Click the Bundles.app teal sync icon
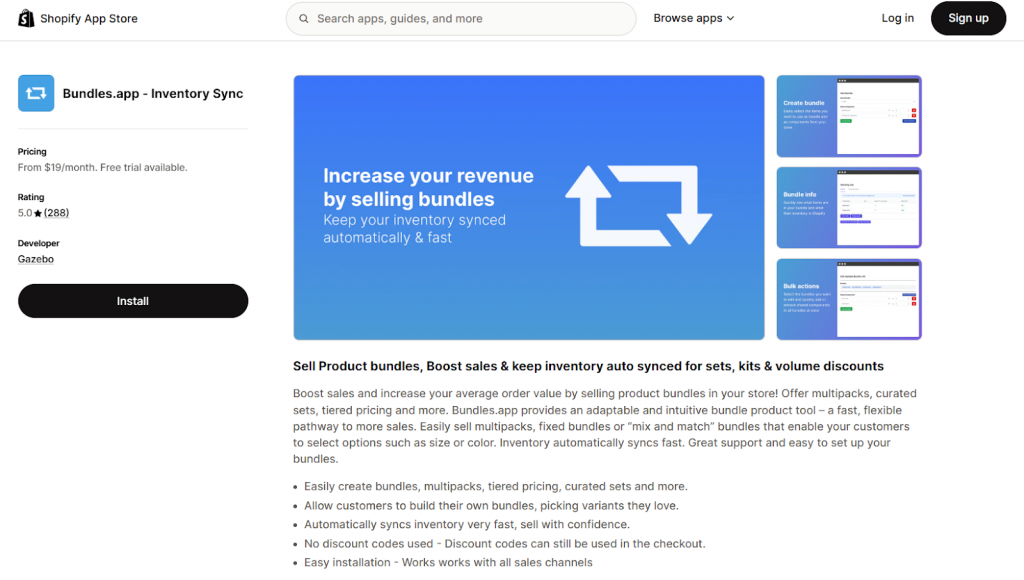 (36, 93)
